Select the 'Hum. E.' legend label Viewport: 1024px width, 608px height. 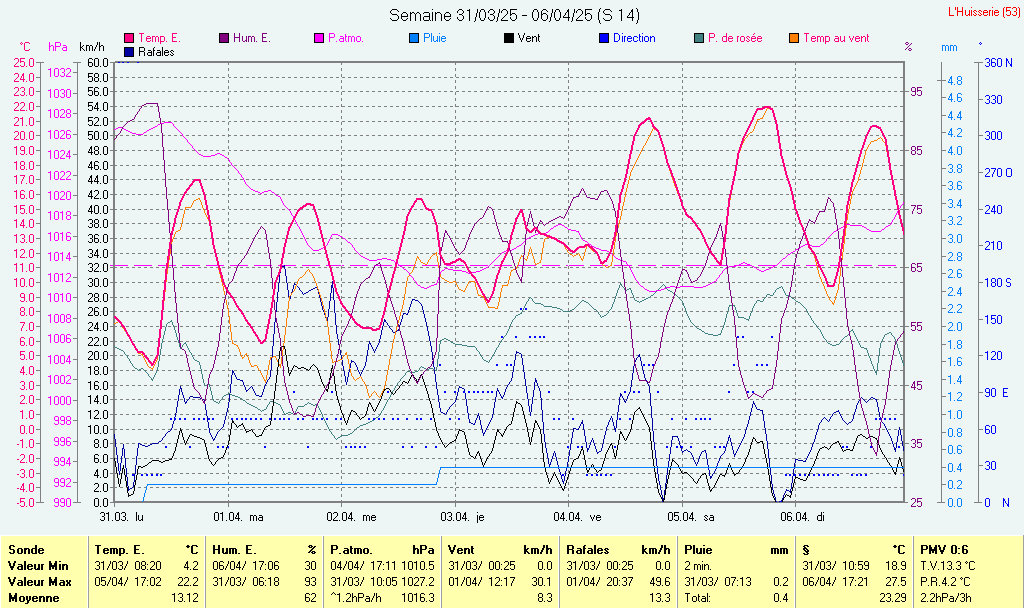[251, 38]
